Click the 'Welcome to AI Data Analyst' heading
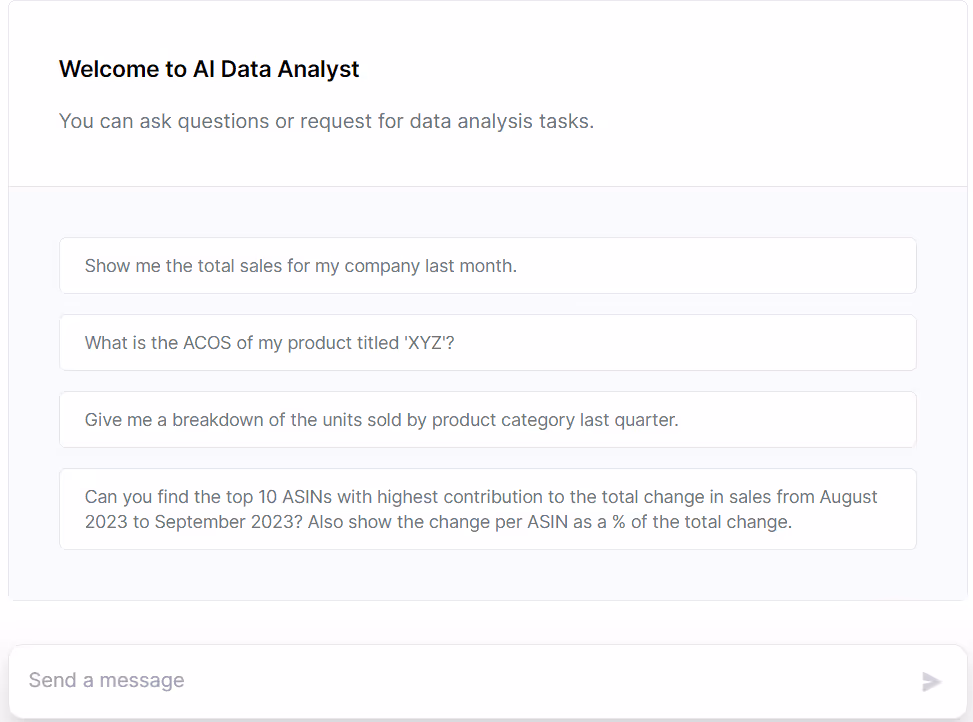 [209, 69]
